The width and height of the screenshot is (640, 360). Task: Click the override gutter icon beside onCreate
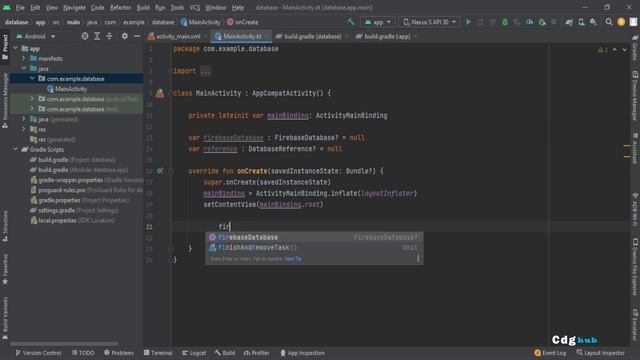160,171
